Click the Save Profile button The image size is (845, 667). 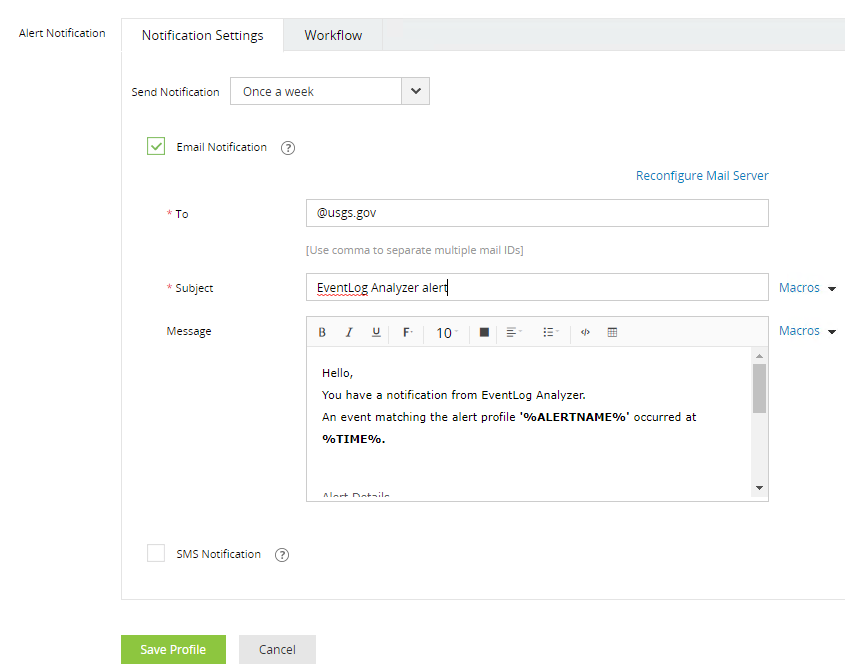click(x=173, y=649)
